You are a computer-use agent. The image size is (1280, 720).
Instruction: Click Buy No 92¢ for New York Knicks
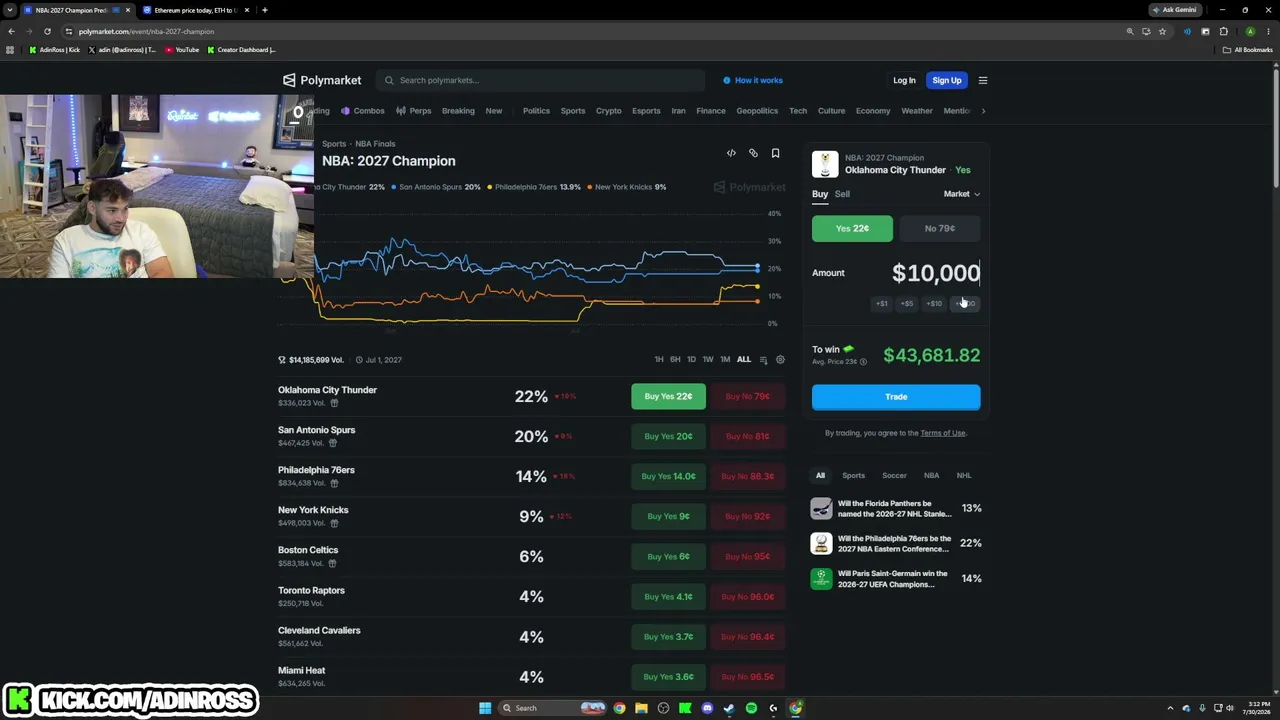coord(748,516)
